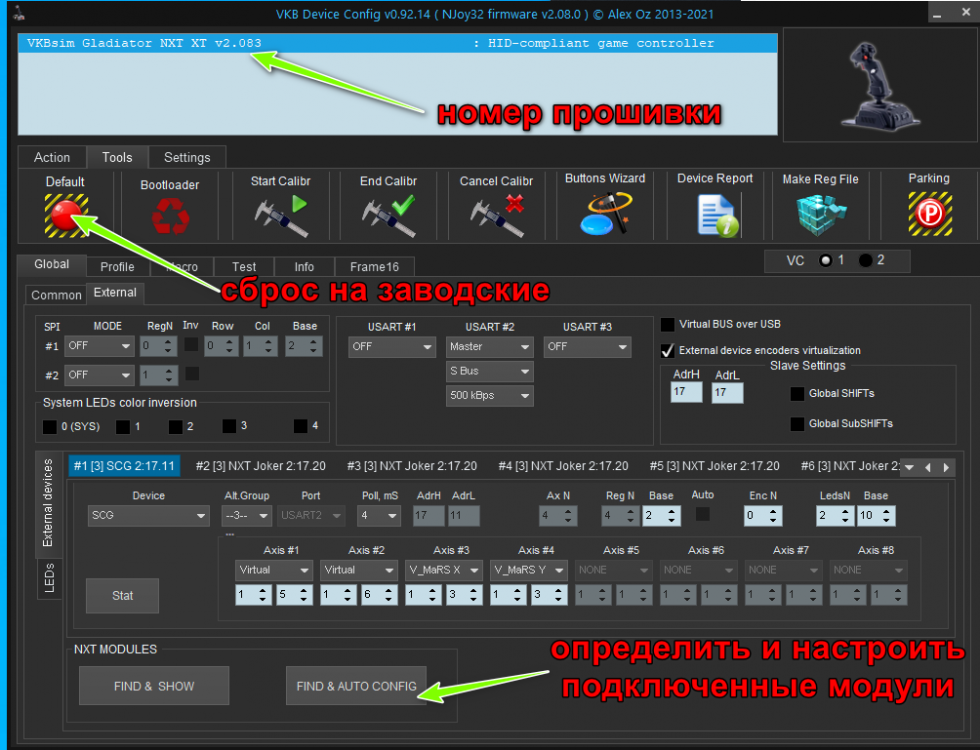This screenshot has height=750, width=980.
Task: Click the joystick device thumbnail
Action: click(x=880, y=84)
